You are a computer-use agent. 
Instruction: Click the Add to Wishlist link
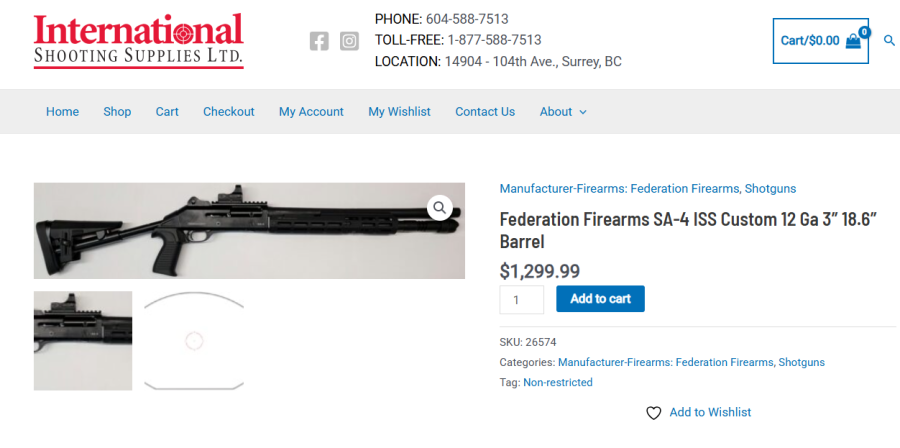pyautogui.click(x=710, y=412)
